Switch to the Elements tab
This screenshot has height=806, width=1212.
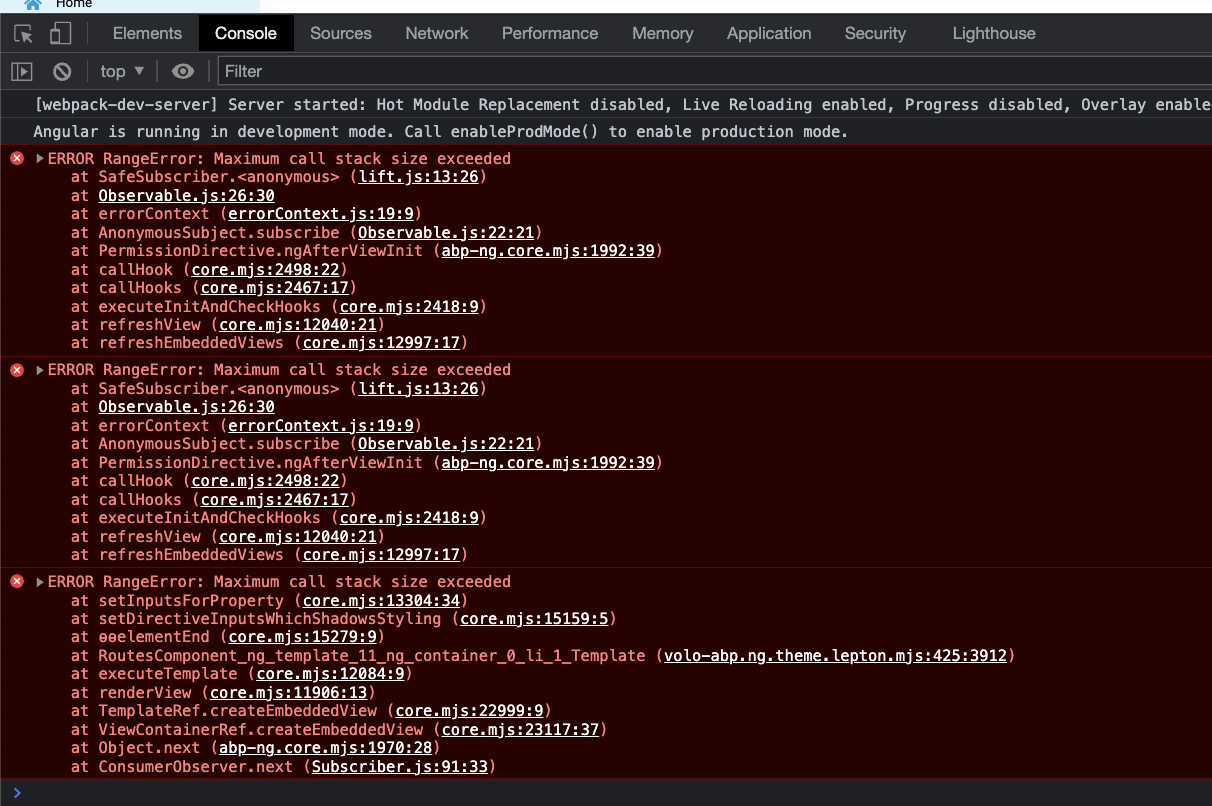click(x=147, y=33)
